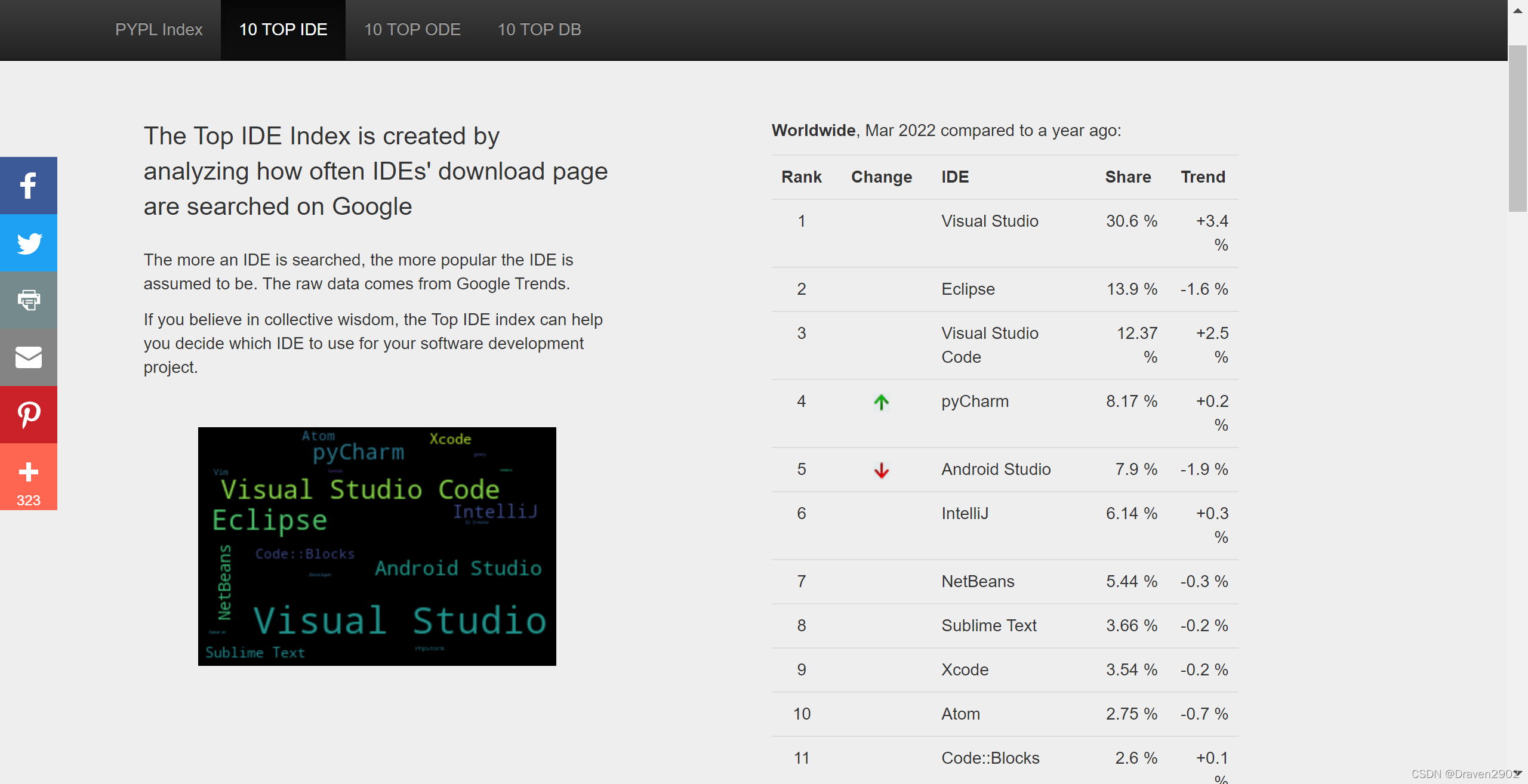Click red down arrow beside Android Studio
Image resolution: width=1528 pixels, height=784 pixels.
[x=881, y=470]
